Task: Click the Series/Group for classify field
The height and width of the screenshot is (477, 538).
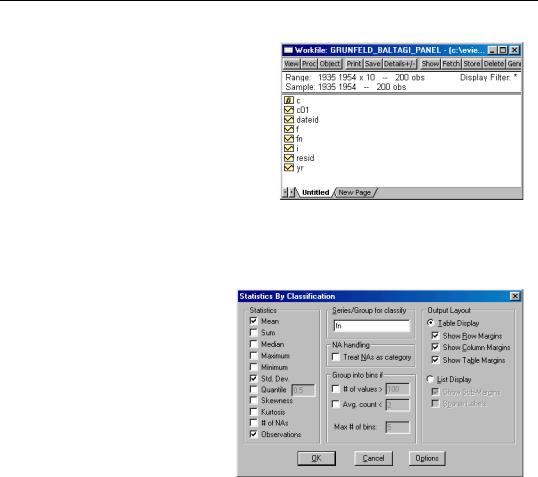Action: point(372,326)
